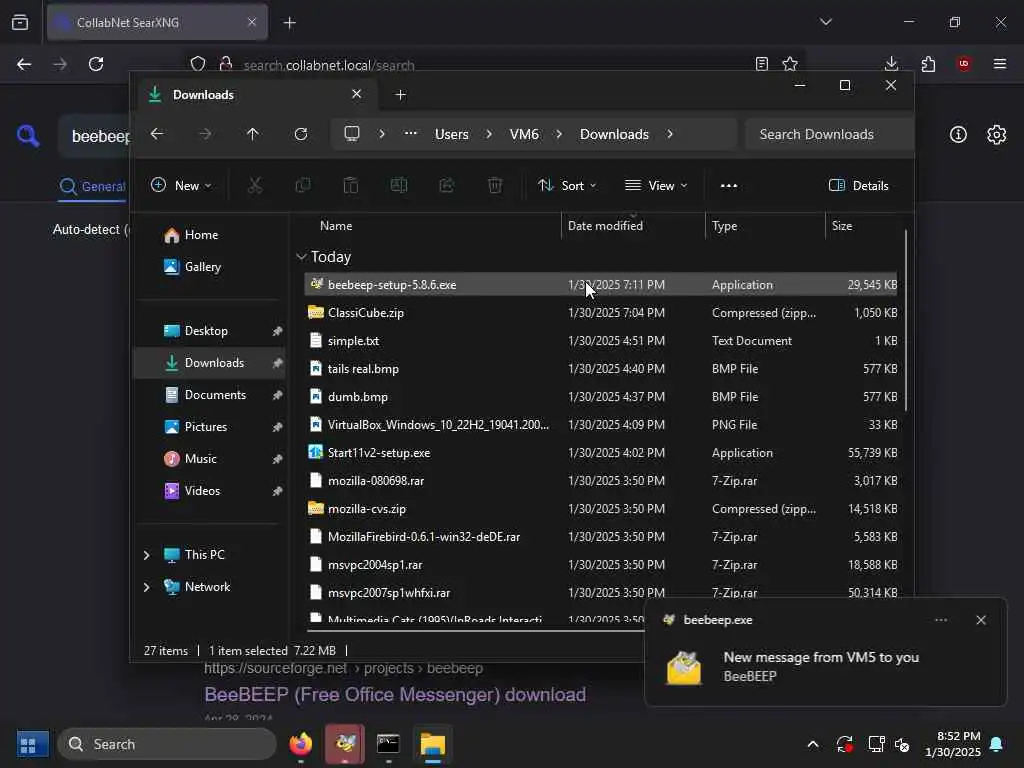The height and width of the screenshot is (768, 1024).
Task: Open the New dropdown menu
Action: point(182,185)
